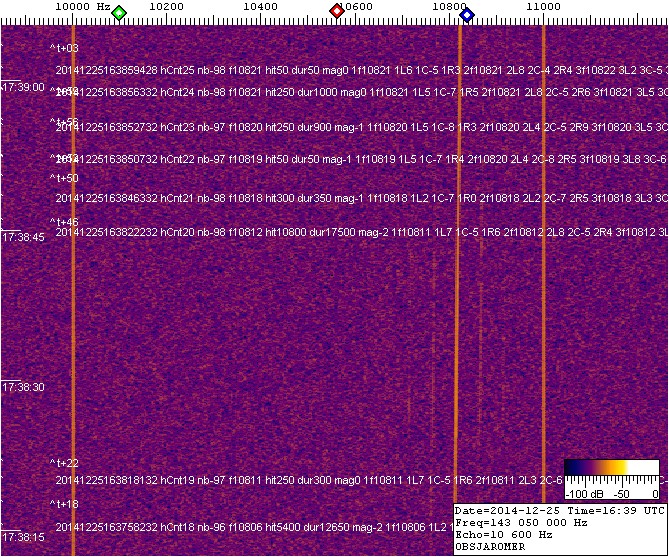669x557 pixels.
Task: Click the blue diamond frequency marker
Action: [466, 13]
